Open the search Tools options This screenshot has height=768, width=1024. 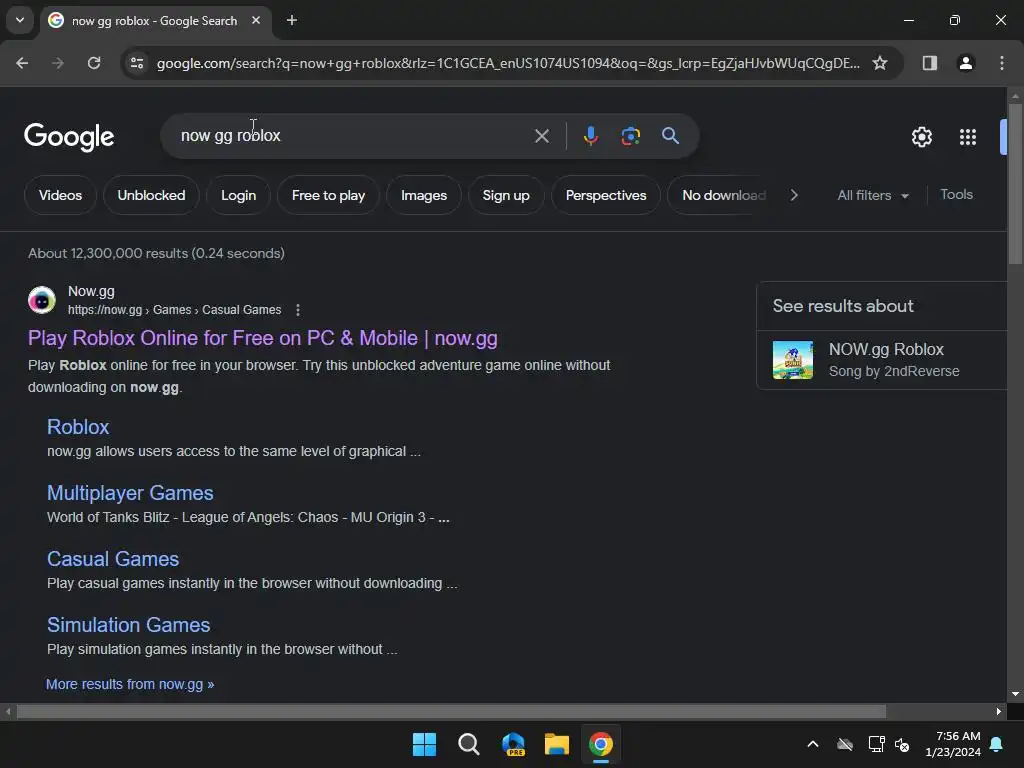[x=956, y=195]
